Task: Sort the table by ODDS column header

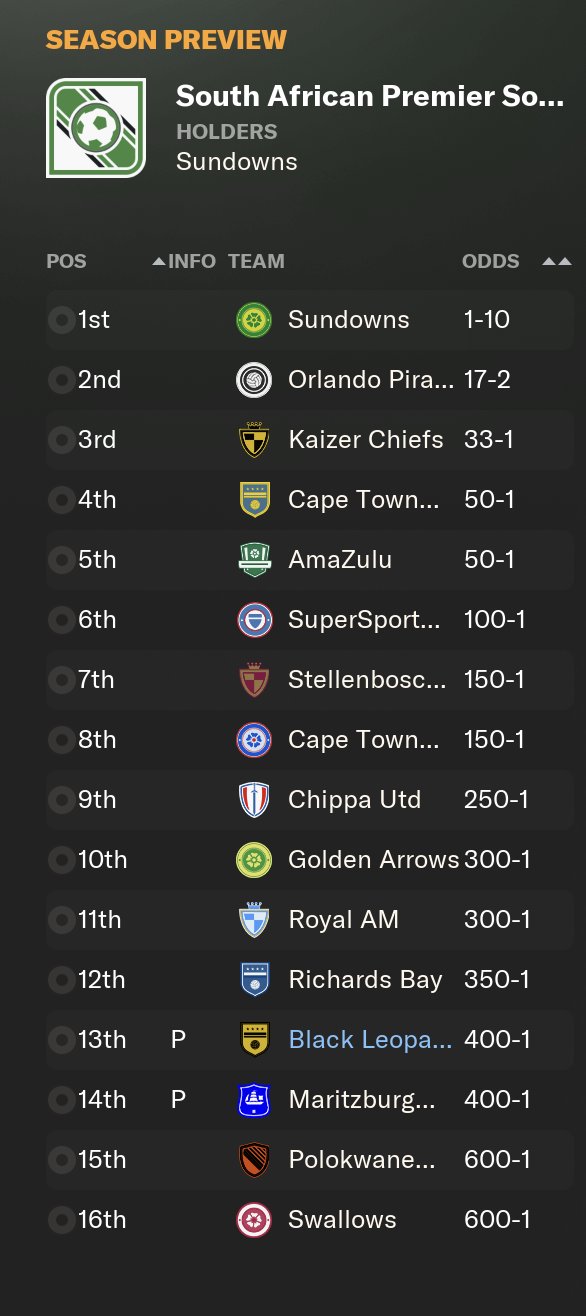Action: pos(490,262)
